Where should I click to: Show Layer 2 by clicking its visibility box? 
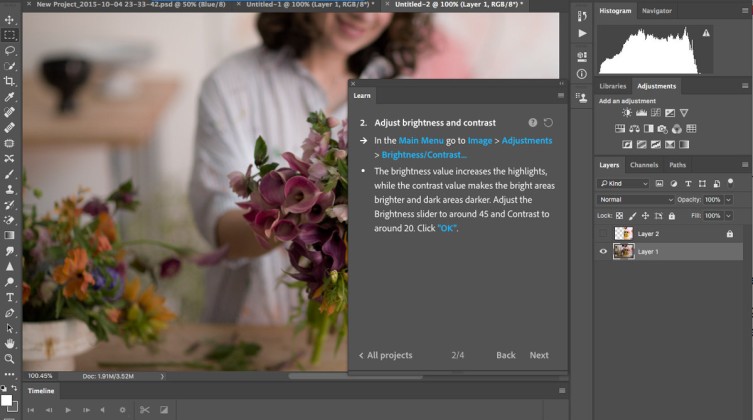click(603, 233)
